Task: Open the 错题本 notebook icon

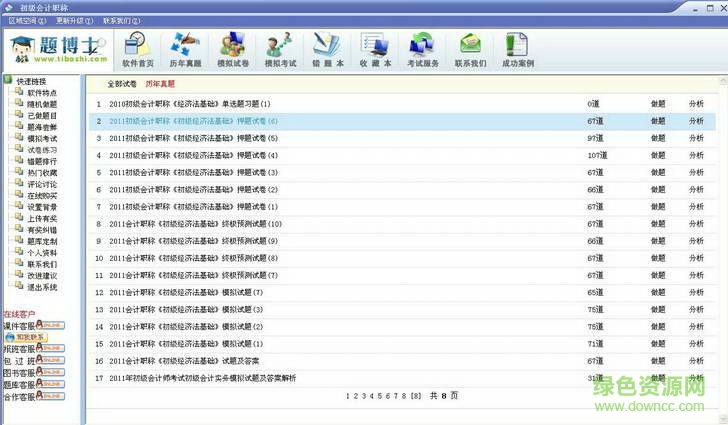Action: coord(327,49)
